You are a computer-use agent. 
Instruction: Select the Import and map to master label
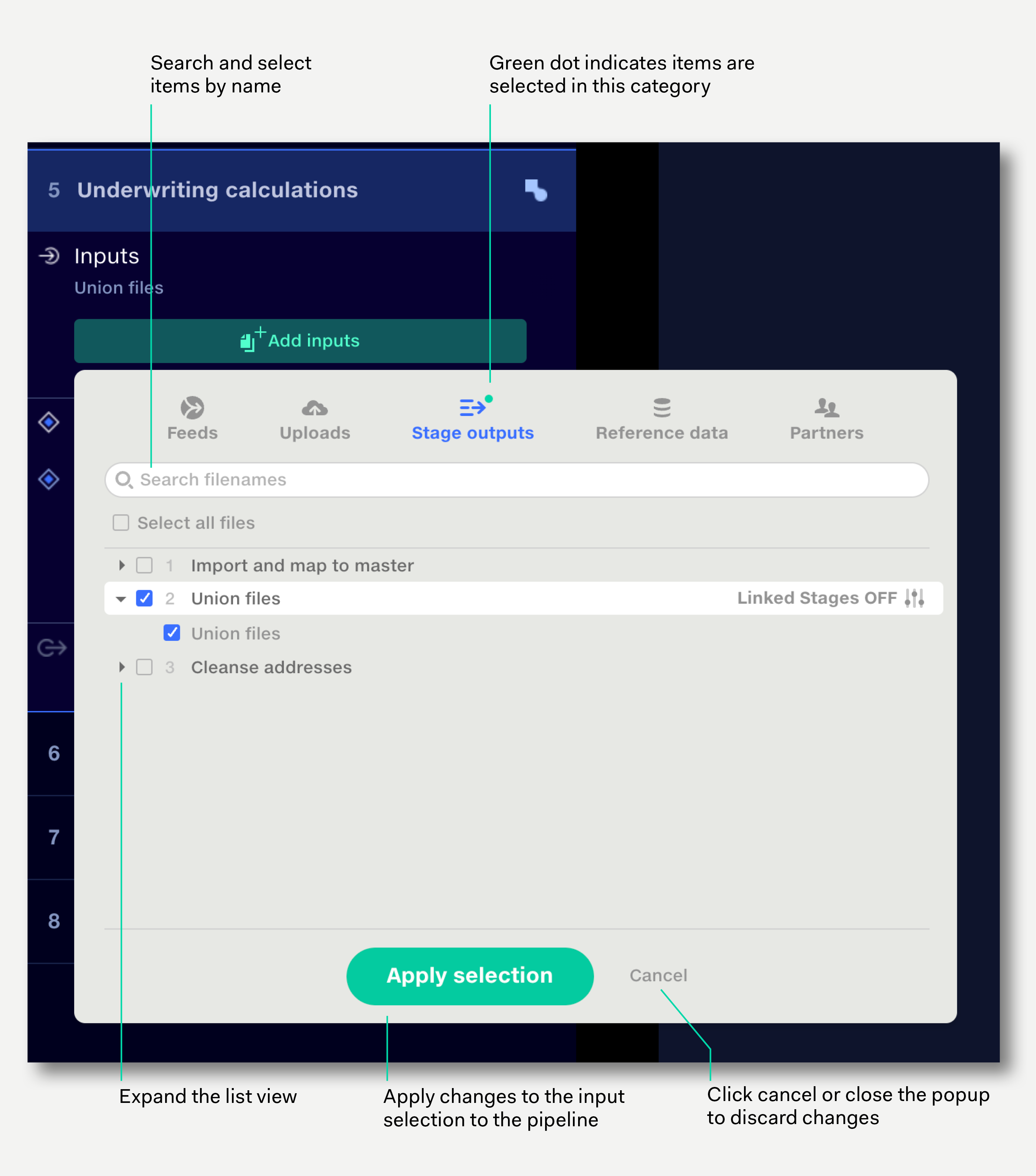[x=302, y=566]
